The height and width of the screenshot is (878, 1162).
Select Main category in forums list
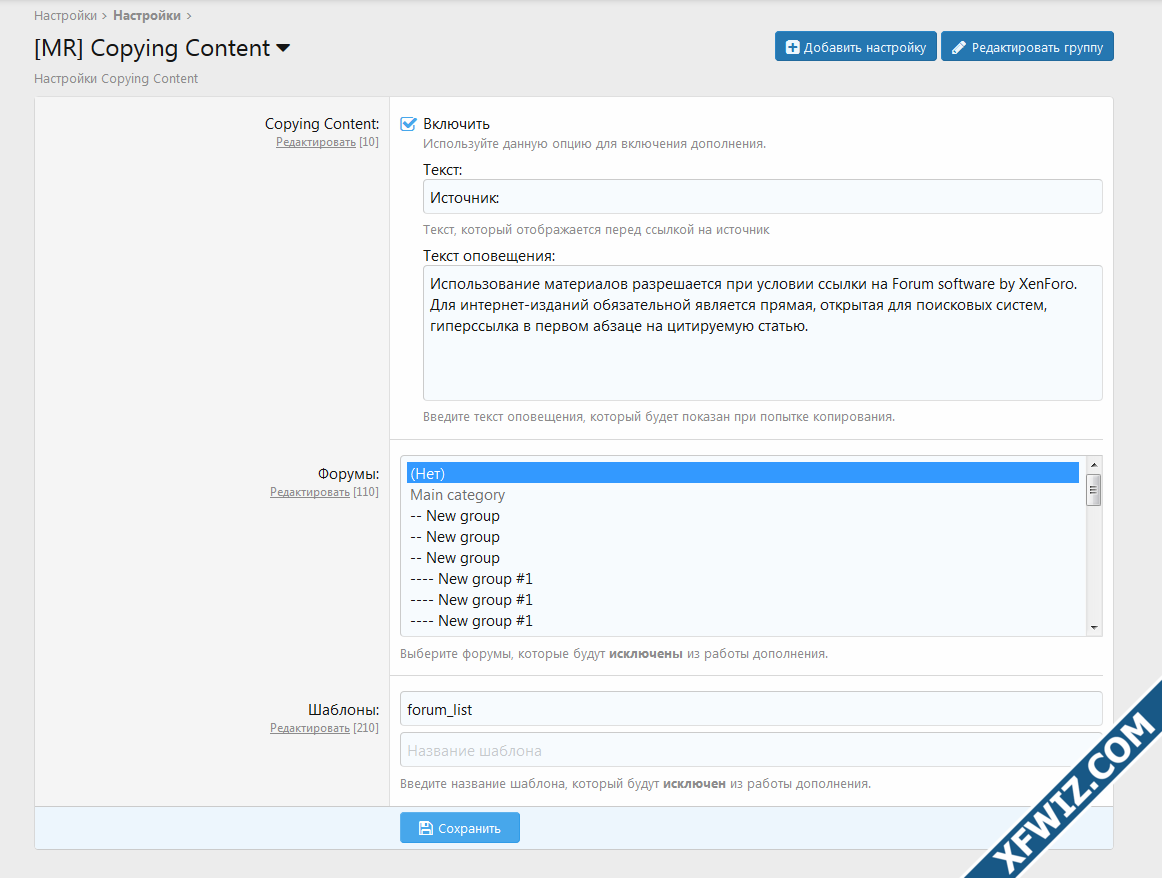[x=743, y=495]
